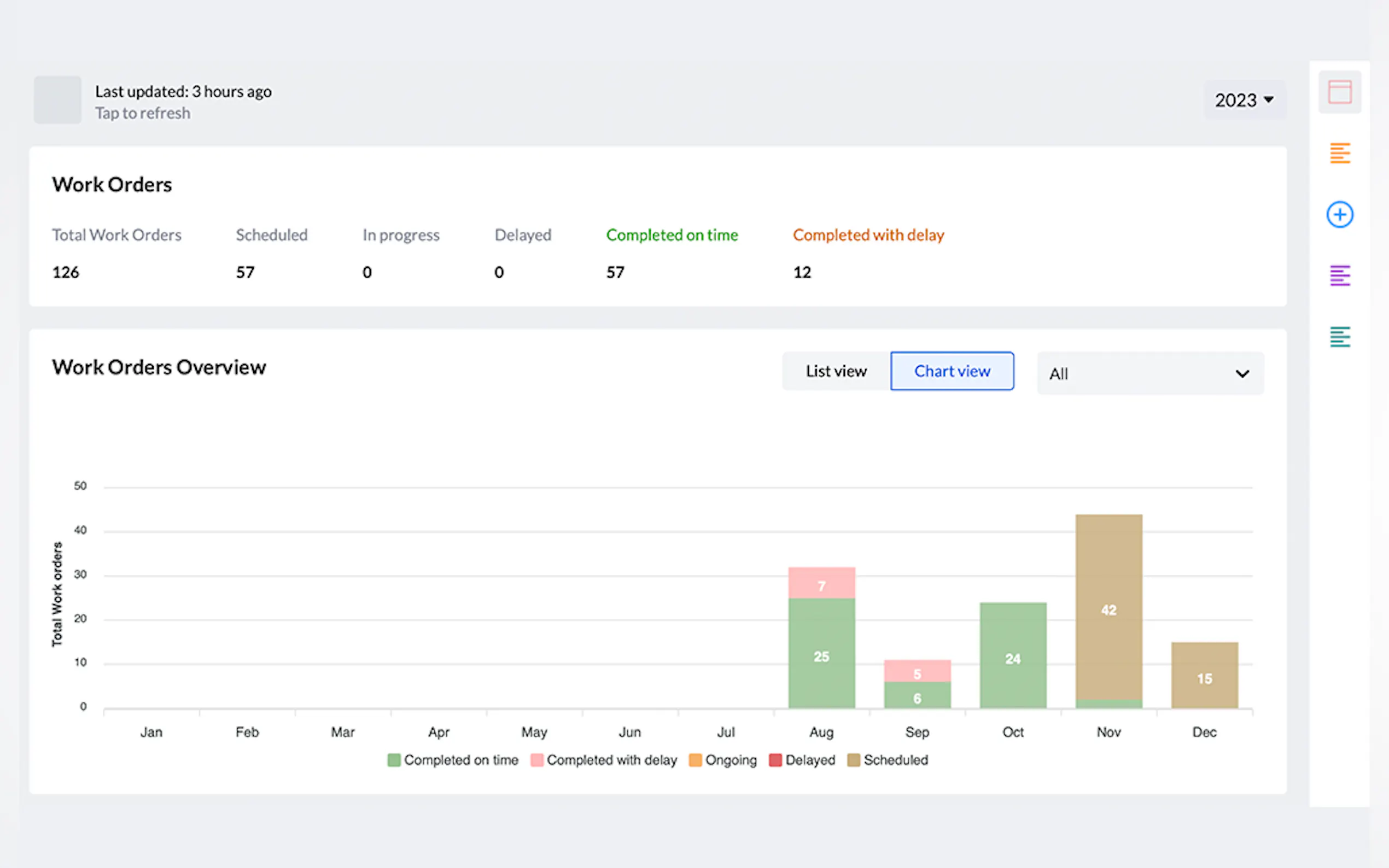The height and width of the screenshot is (868, 1389).
Task: Toggle the Ongoing legend entry
Action: 723,760
